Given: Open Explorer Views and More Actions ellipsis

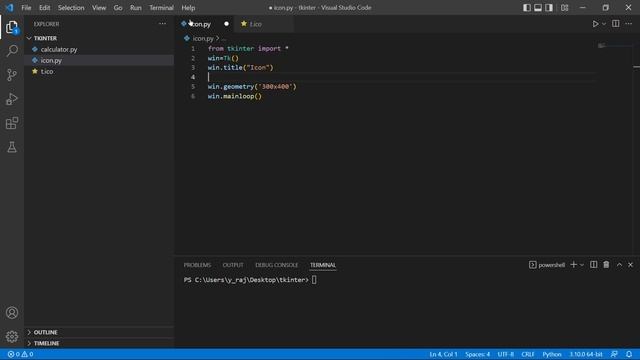Looking at the screenshot, I should click(162, 24).
